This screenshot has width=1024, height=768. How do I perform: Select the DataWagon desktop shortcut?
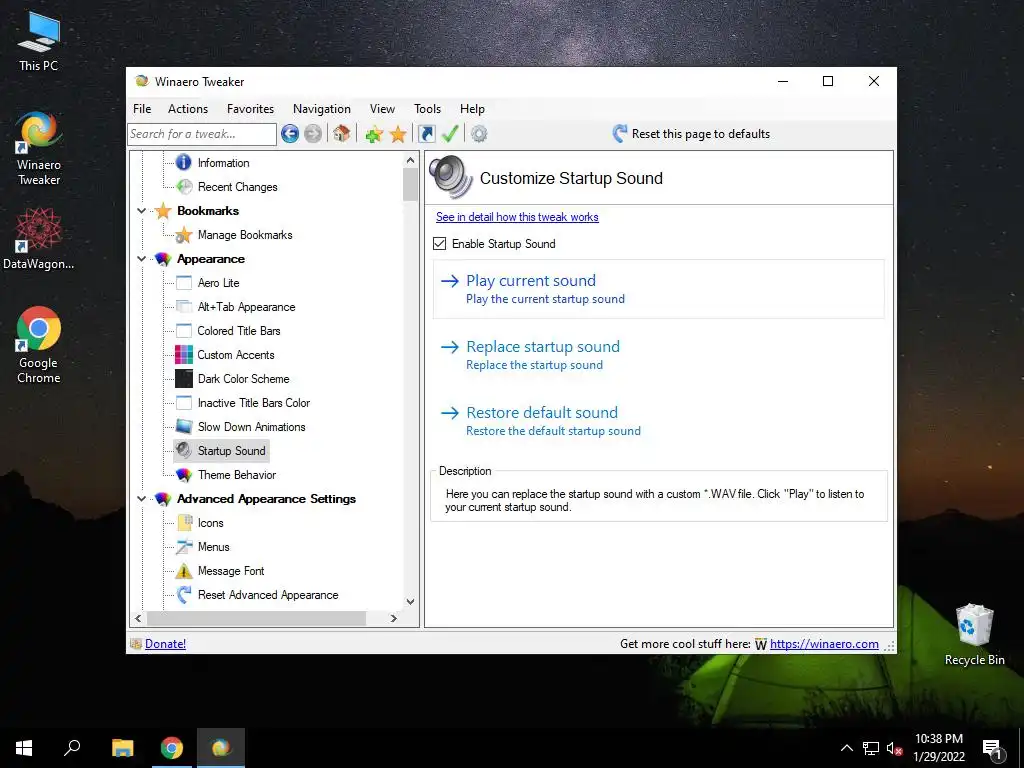tap(39, 239)
